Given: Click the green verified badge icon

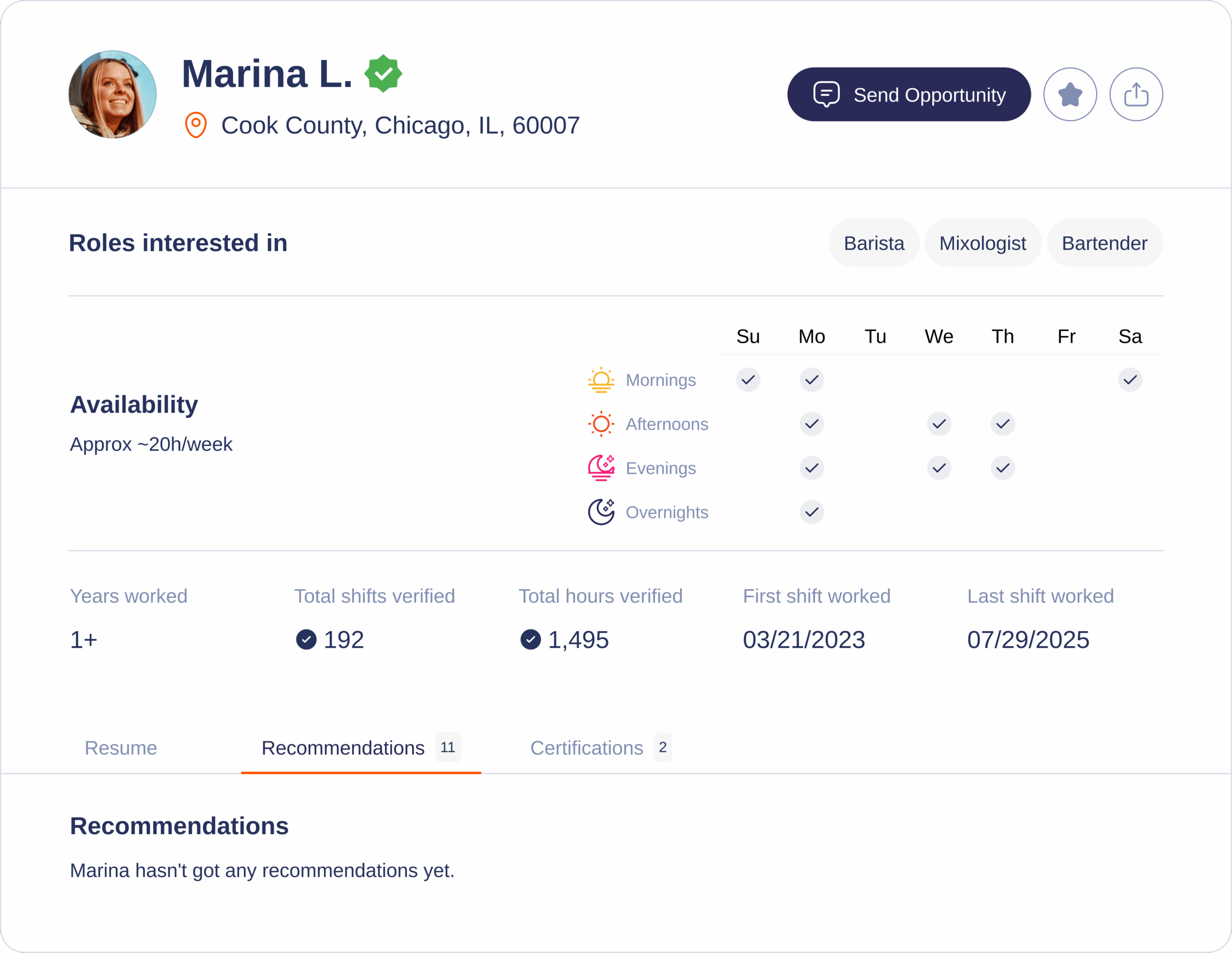Looking at the screenshot, I should point(383,73).
